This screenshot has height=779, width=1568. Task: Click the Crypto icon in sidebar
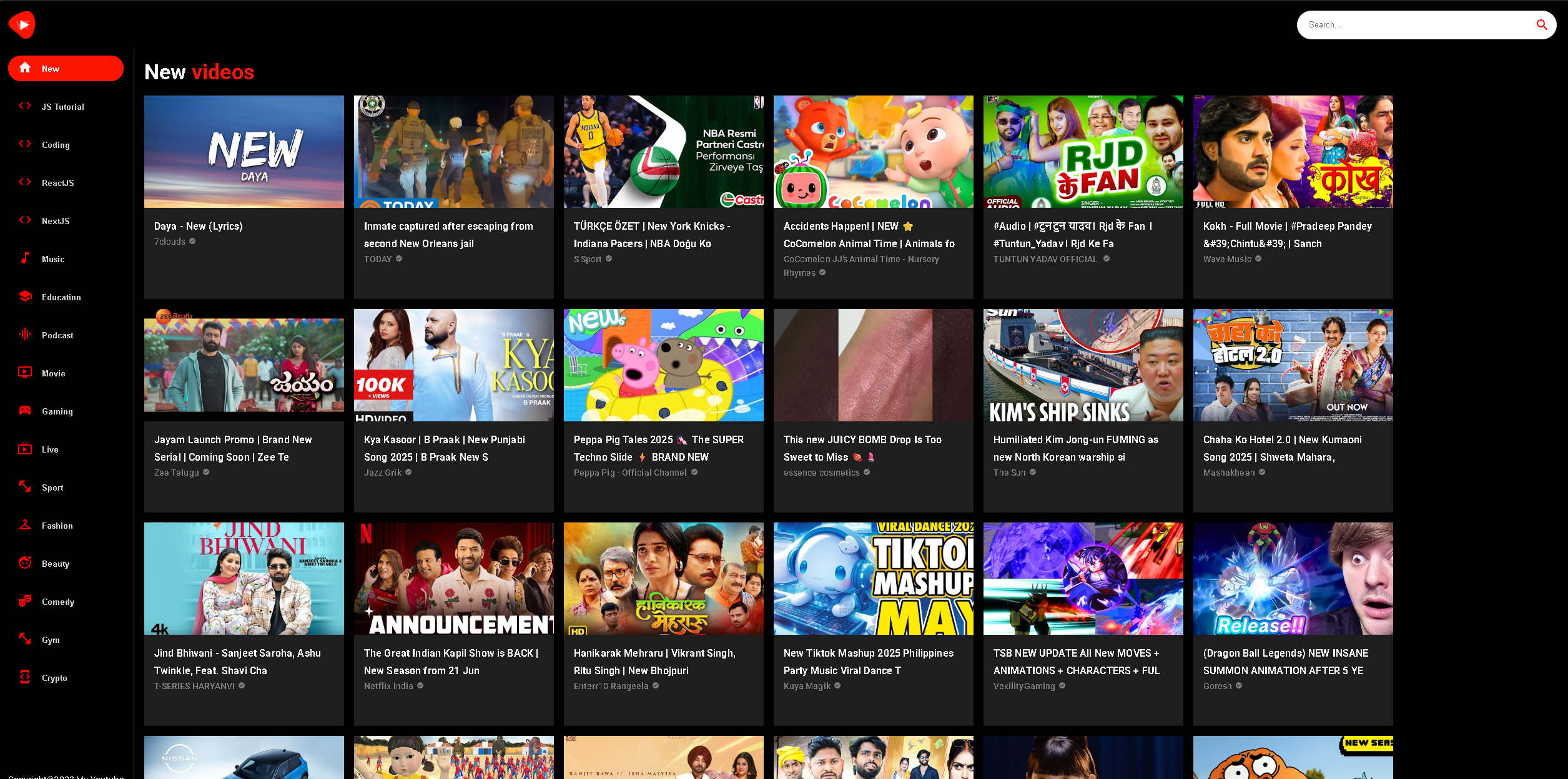[x=25, y=677]
